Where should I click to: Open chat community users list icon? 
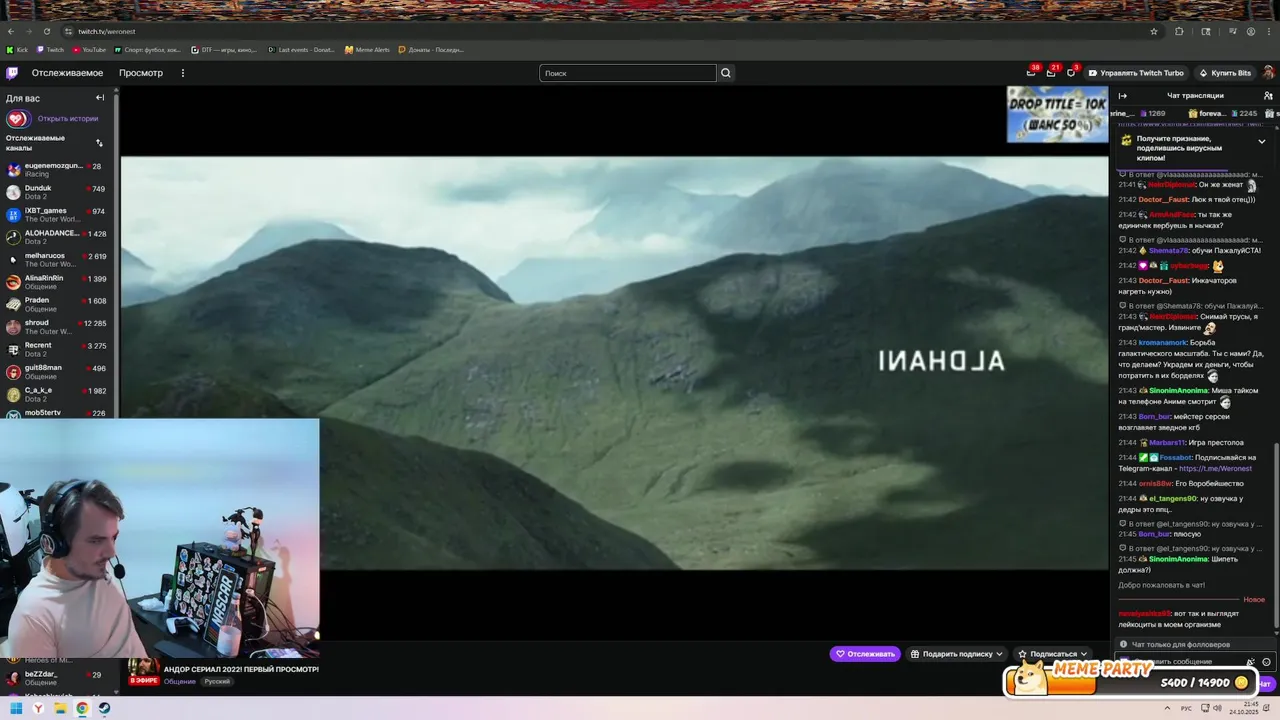point(1268,96)
